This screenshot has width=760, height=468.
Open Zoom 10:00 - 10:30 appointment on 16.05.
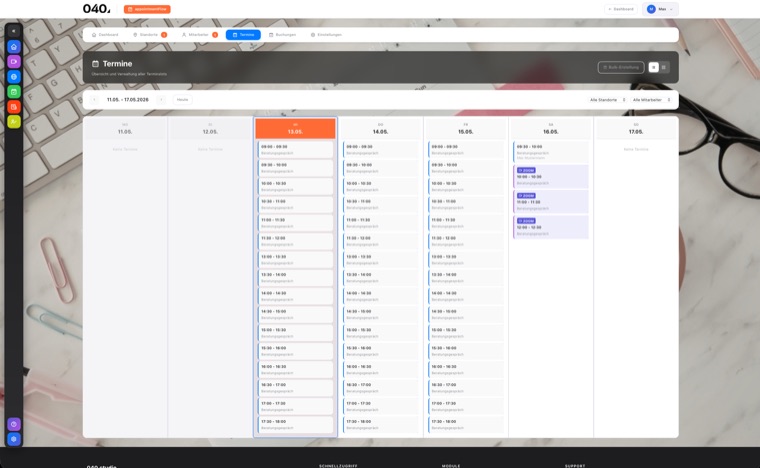[551, 177]
